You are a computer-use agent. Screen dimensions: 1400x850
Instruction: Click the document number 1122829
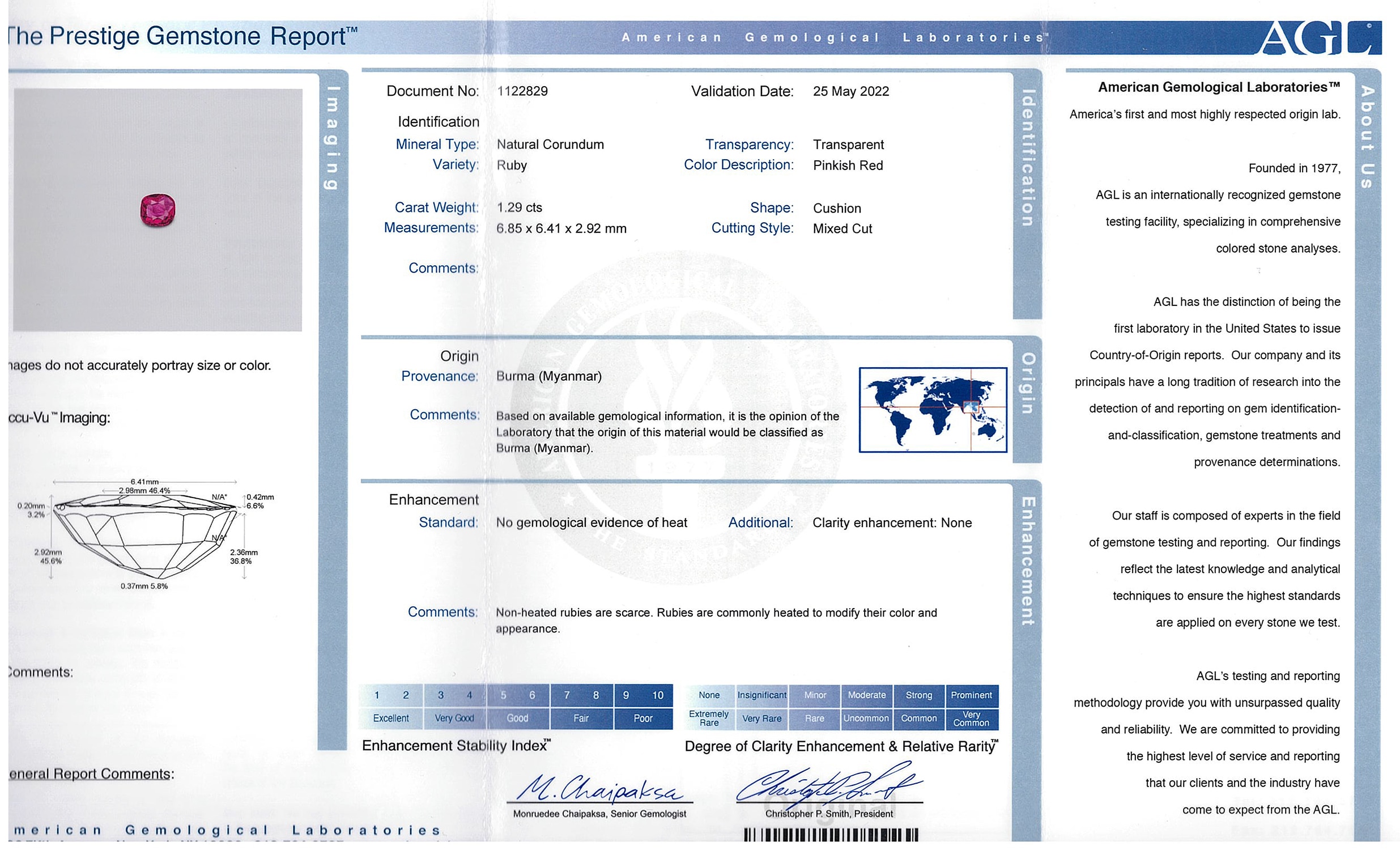522,91
